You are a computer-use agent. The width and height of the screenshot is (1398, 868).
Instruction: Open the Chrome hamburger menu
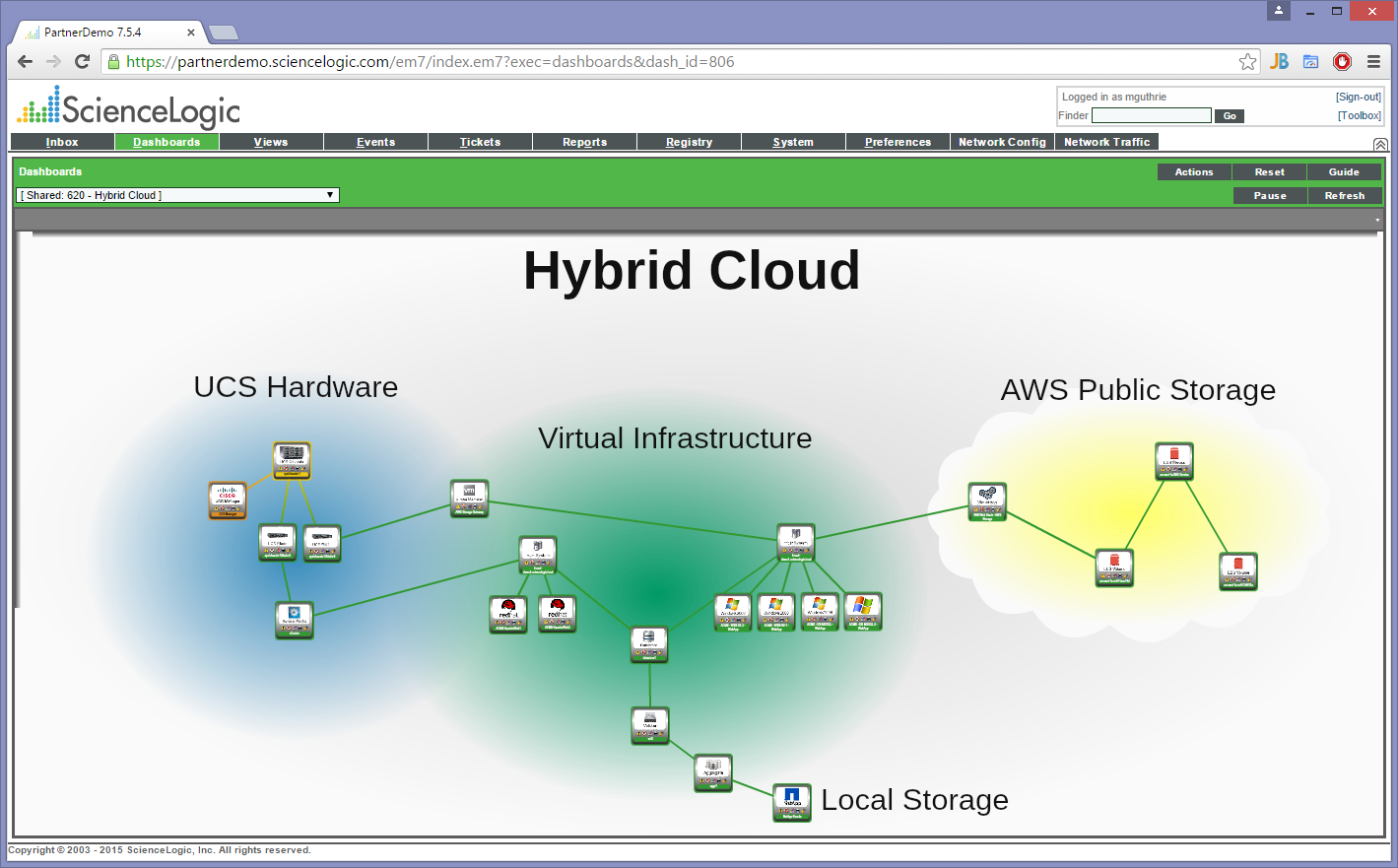(1373, 61)
